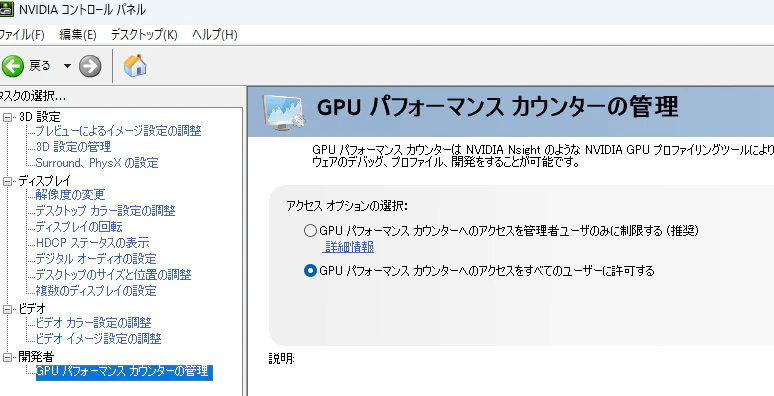Click the monitor icon in page header

(x=284, y=112)
